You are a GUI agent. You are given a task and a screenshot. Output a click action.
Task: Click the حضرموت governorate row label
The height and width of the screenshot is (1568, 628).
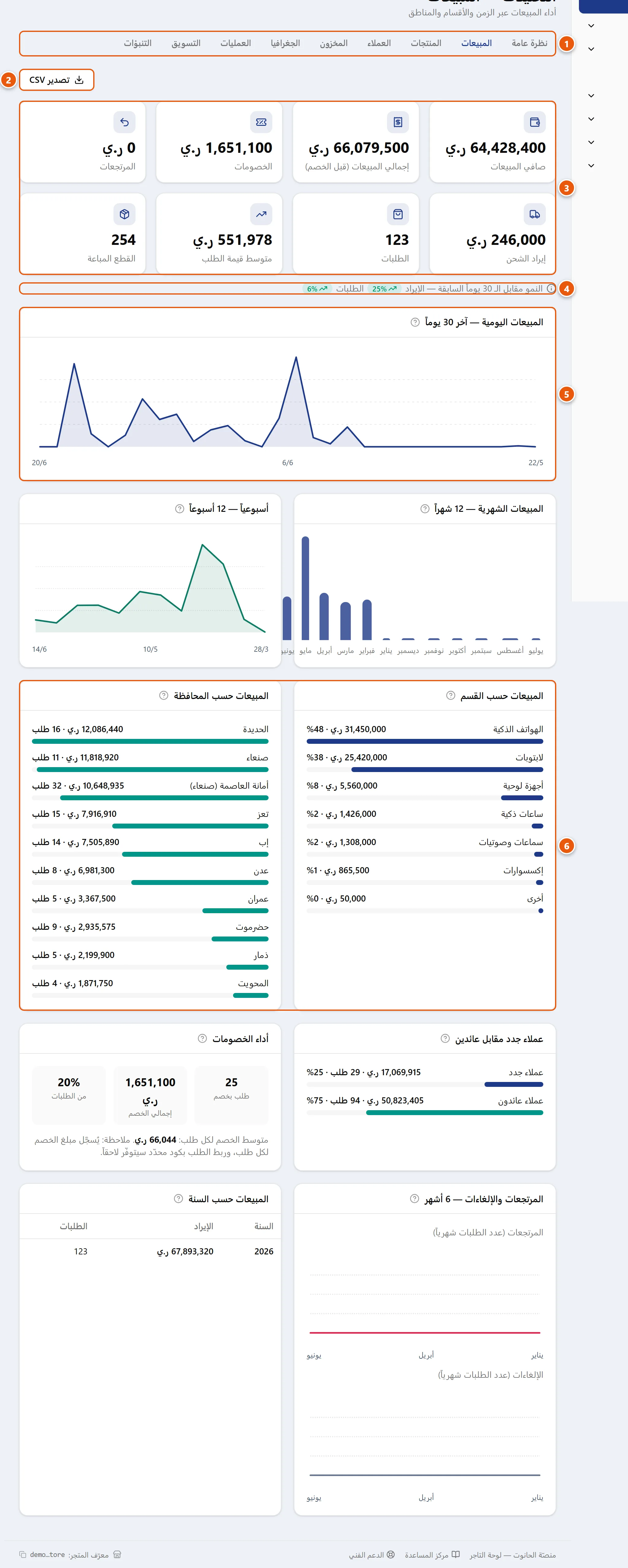click(x=252, y=927)
